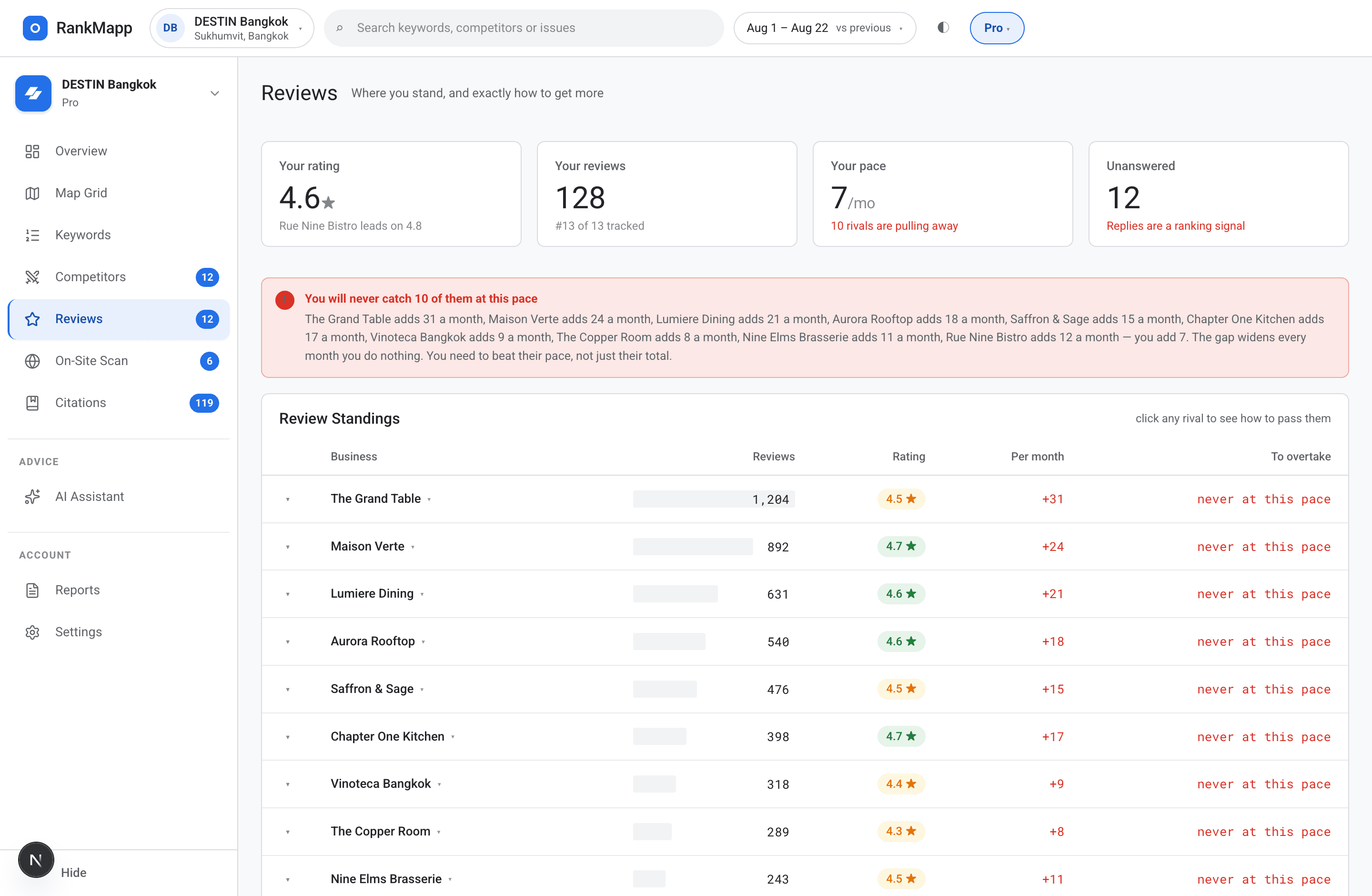Click Maison Verte 4.7 star rating badge
The height and width of the screenshot is (896, 1372).
(901, 546)
